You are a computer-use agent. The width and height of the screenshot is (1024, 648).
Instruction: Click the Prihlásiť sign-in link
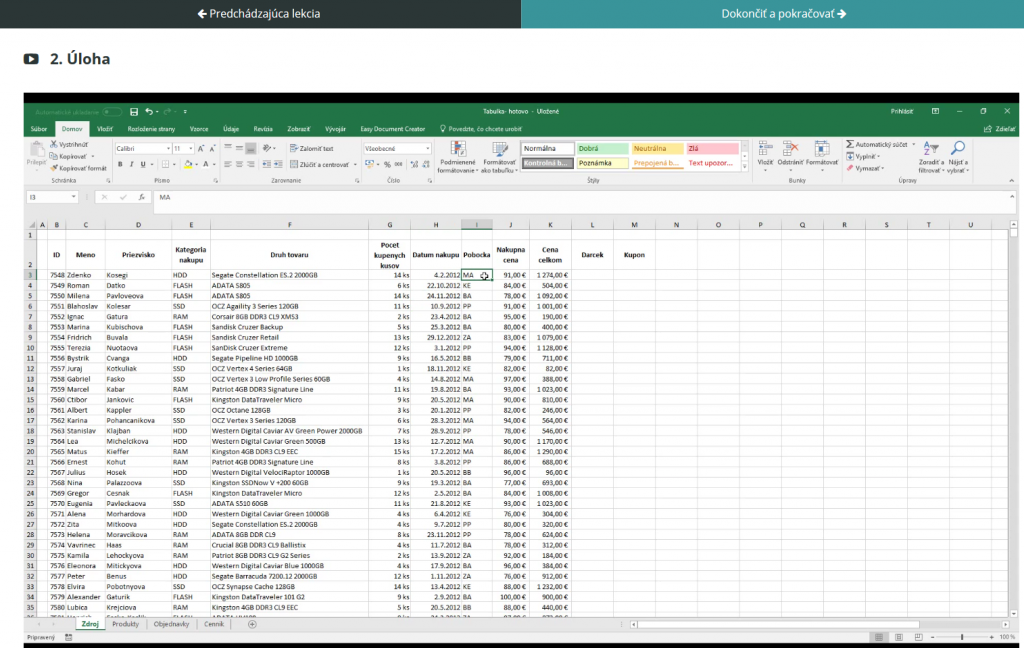coord(902,112)
